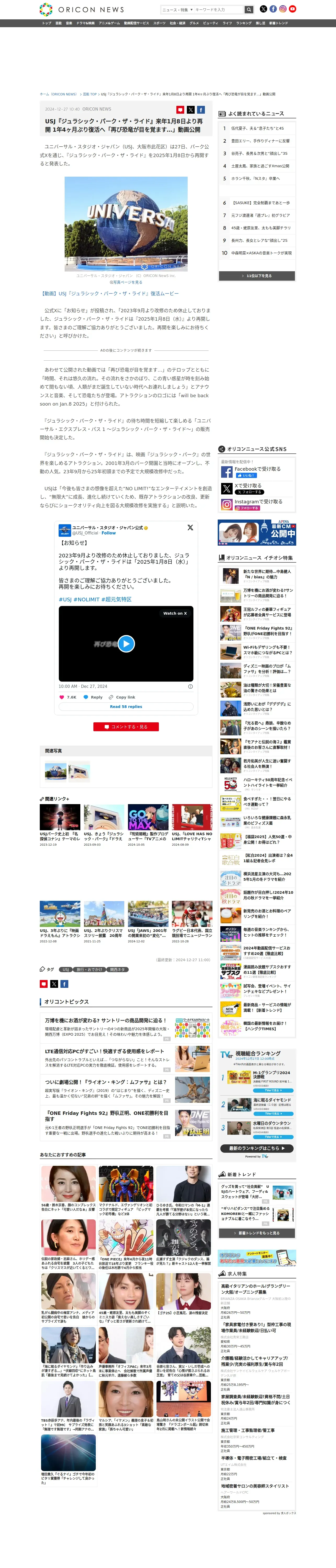Click USJ Official avatar in tweet
Viewport: 336px width, 1568px height.
65,530
